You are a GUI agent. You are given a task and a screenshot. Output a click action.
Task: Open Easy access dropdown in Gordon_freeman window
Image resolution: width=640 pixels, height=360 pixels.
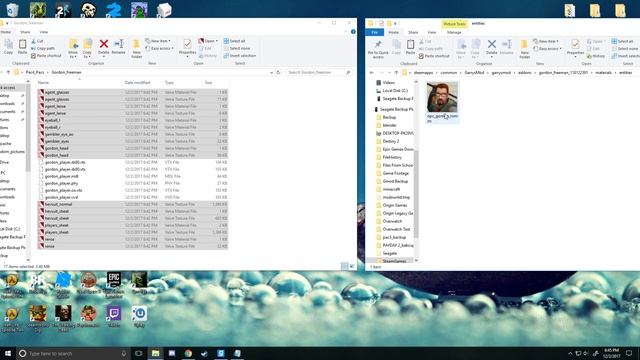pos(160,48)
